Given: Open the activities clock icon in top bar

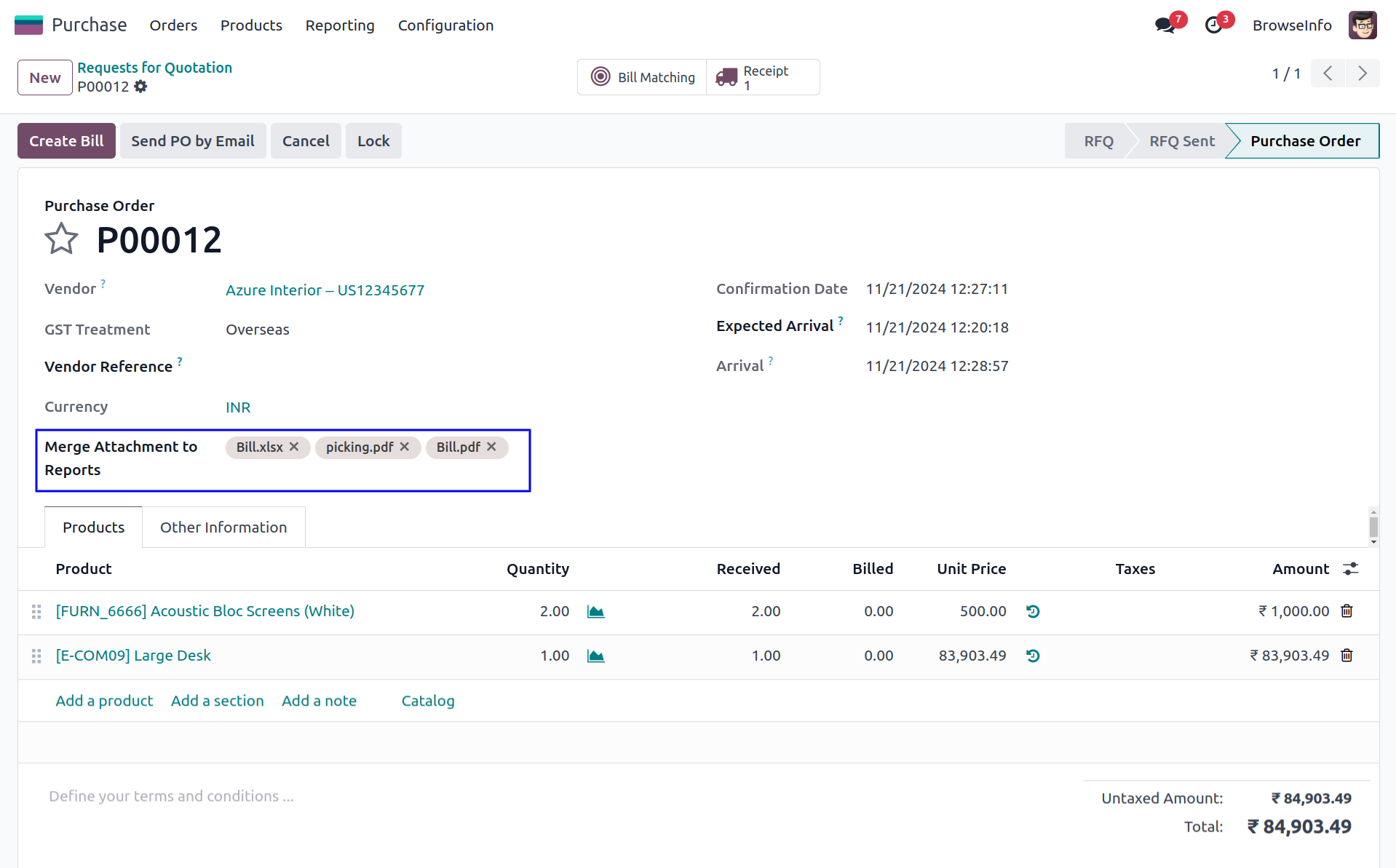Looking at the screenshot, I should tap(1213, 25).
